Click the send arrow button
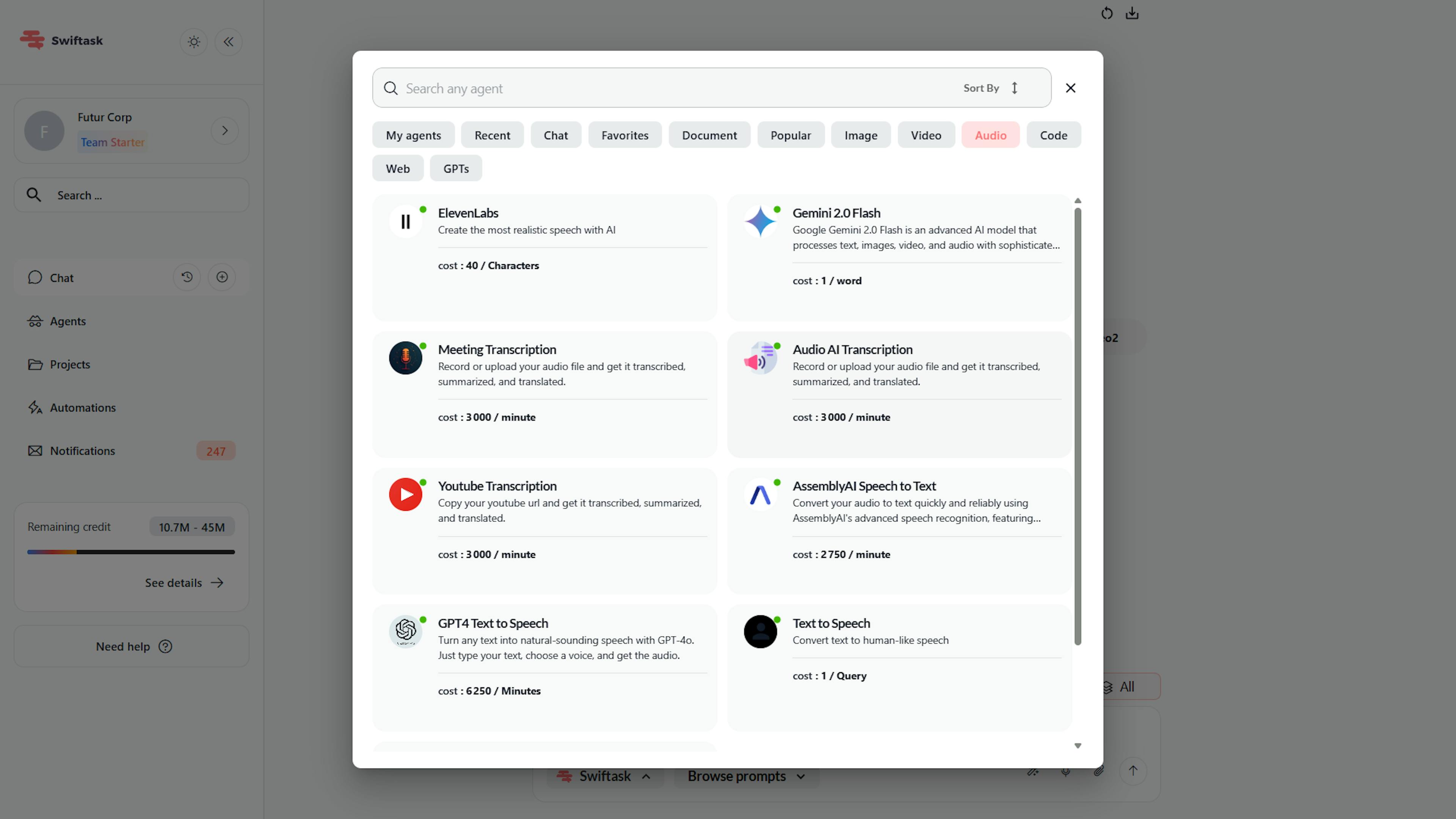The height and width of the screenshot is (819, 1456). coord(1133,770)
